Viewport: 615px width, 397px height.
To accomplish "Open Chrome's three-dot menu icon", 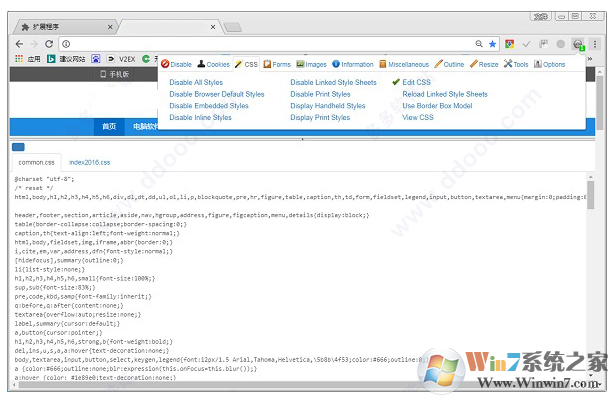I will coord(595,44).
